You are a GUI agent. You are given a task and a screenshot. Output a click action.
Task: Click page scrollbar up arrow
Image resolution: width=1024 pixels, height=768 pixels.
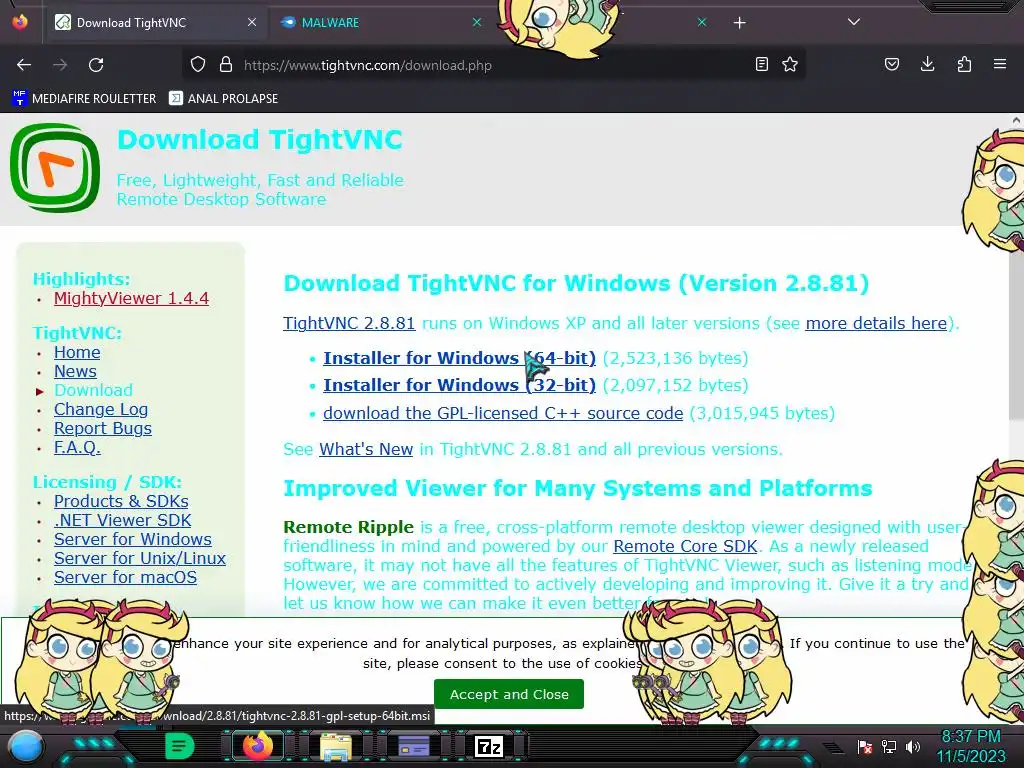[x=1016, y=120]
